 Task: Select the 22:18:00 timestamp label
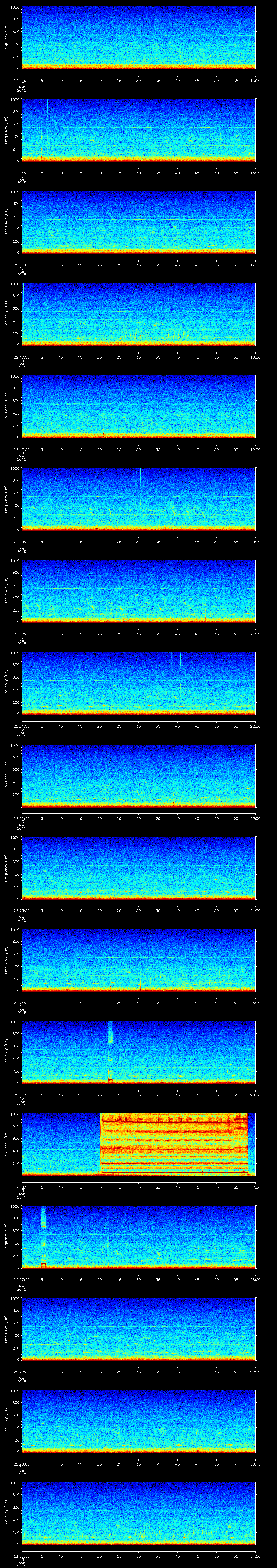[21, 449]
